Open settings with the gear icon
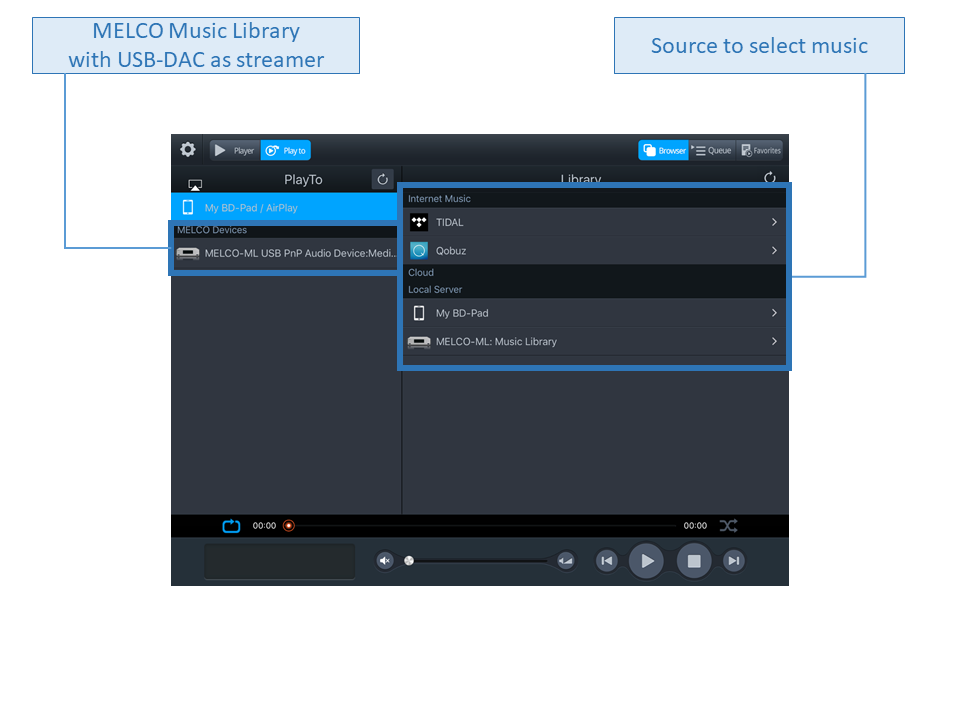 pyautogui.click(x=188, y=150)
